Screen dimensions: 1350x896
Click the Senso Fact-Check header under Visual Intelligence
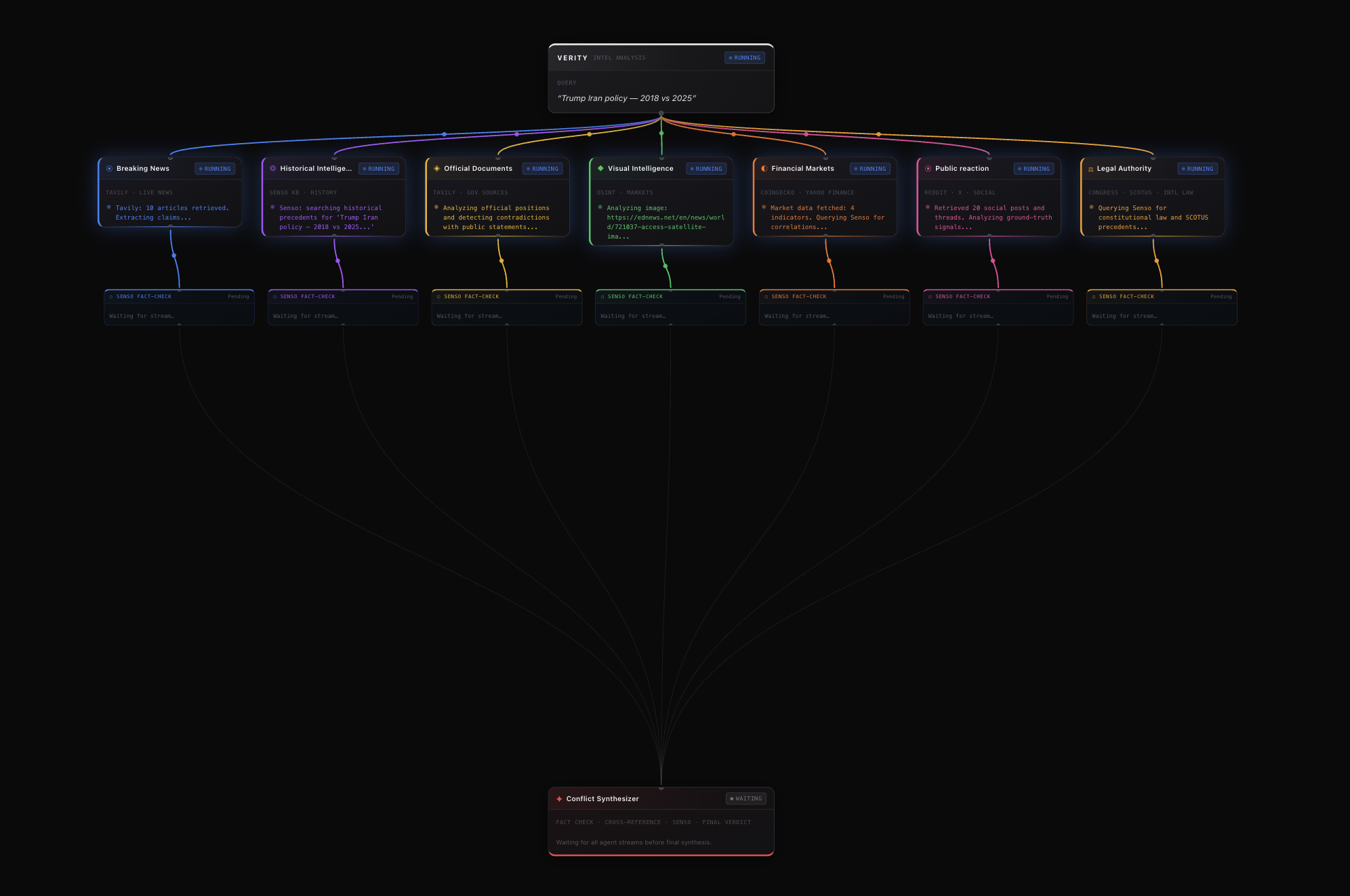click(x=635, y=296)
